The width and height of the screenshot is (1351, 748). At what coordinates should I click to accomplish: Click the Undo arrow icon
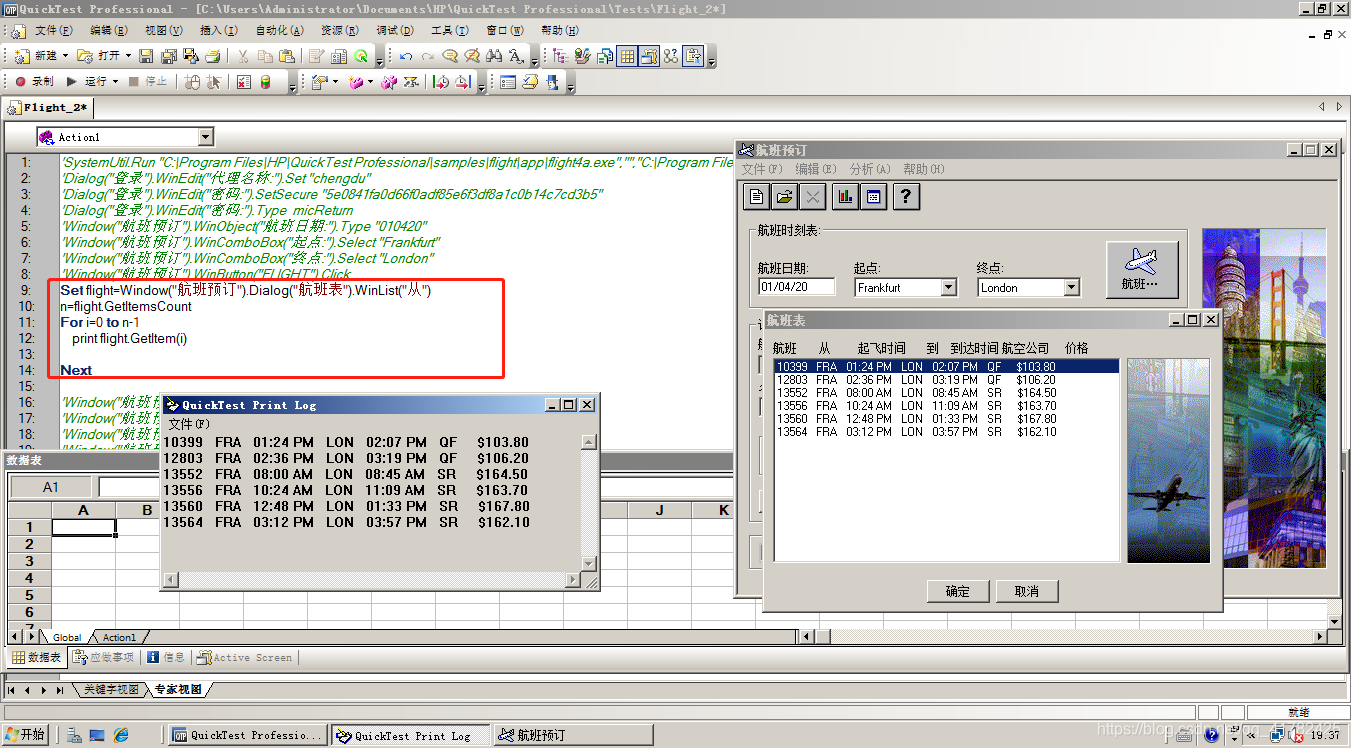pyautogui.click(x=406, y=56)
